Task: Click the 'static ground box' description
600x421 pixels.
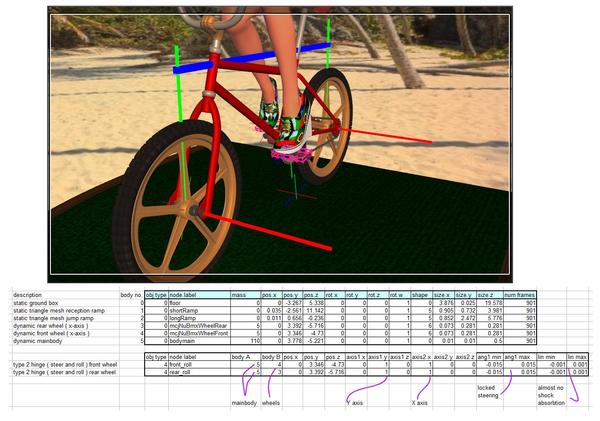Action: [x=36, y=303]
